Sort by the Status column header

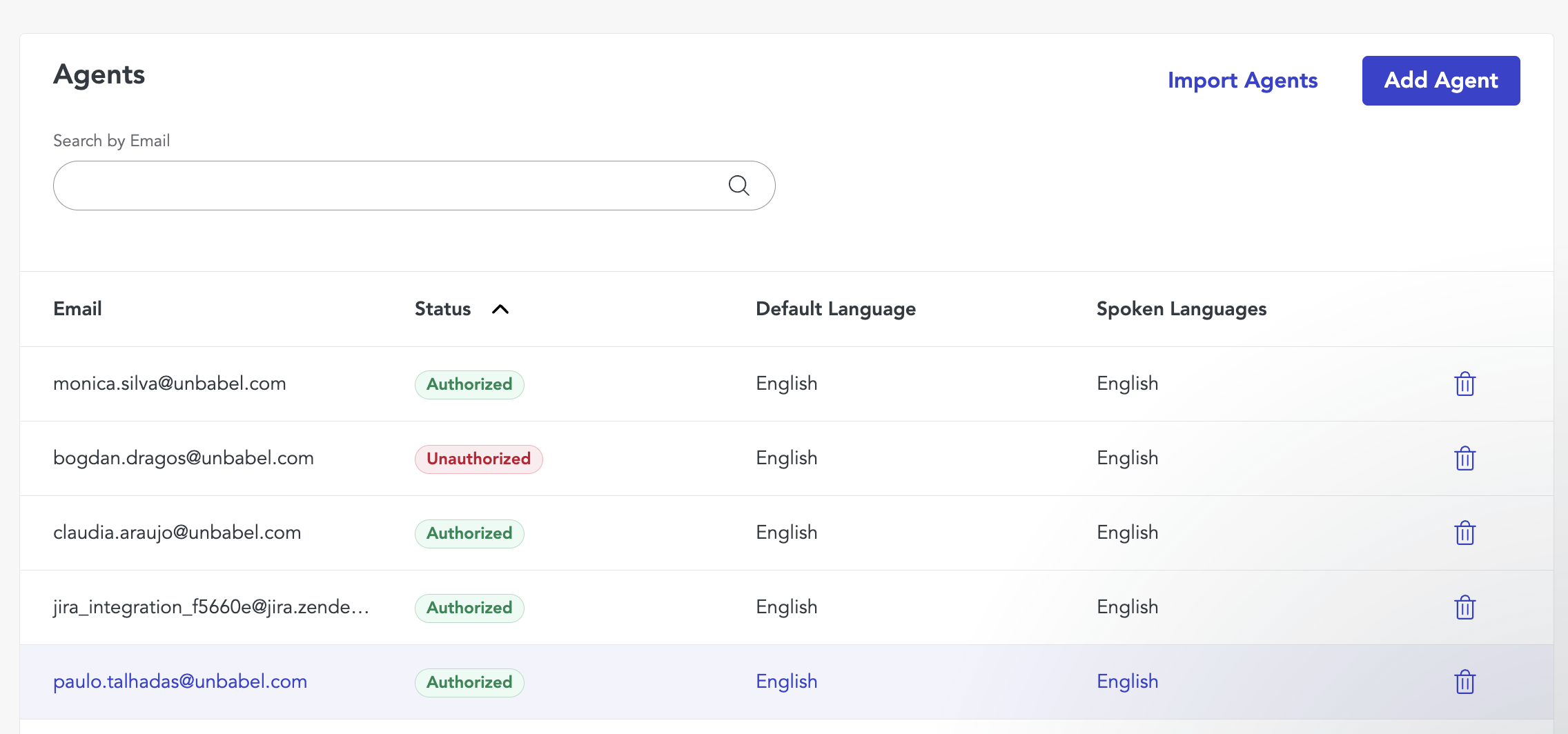point(442,308)
